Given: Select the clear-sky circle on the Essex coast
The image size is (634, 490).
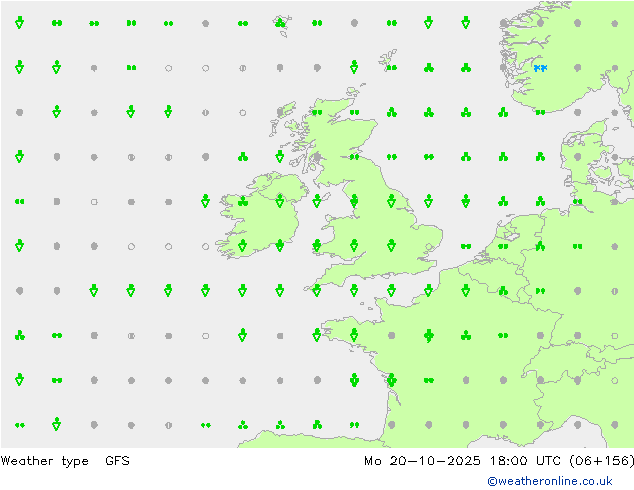Looking at the screenshot, I should coord(429,246).
